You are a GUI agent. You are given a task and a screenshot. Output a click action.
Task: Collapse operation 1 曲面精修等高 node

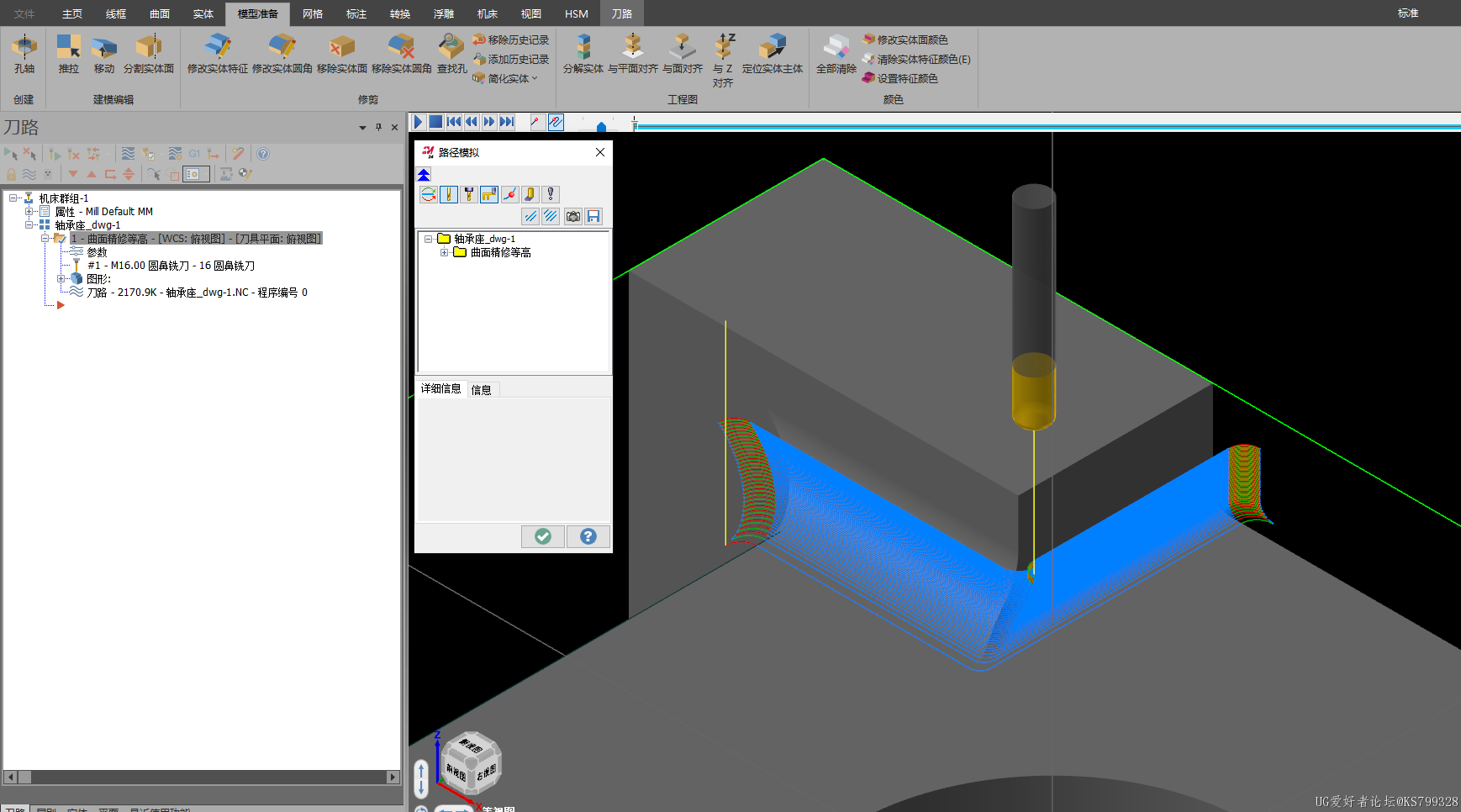click(x=45, y=239)
